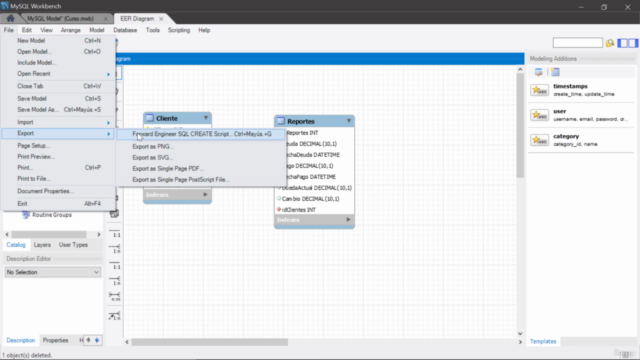Screen dimensions: 640x360
Task: Switch to the Layers tab
Action: pyautogui.click(x=42, y=245)
